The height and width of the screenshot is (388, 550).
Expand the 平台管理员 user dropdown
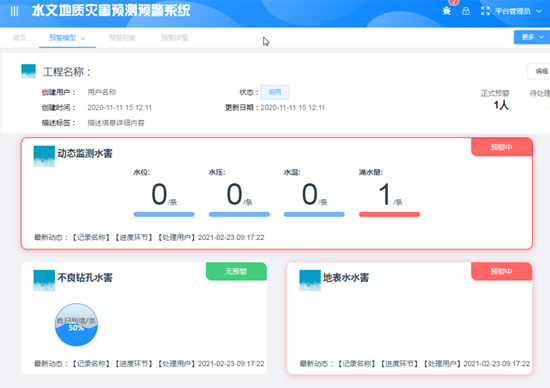pos(518,11)
